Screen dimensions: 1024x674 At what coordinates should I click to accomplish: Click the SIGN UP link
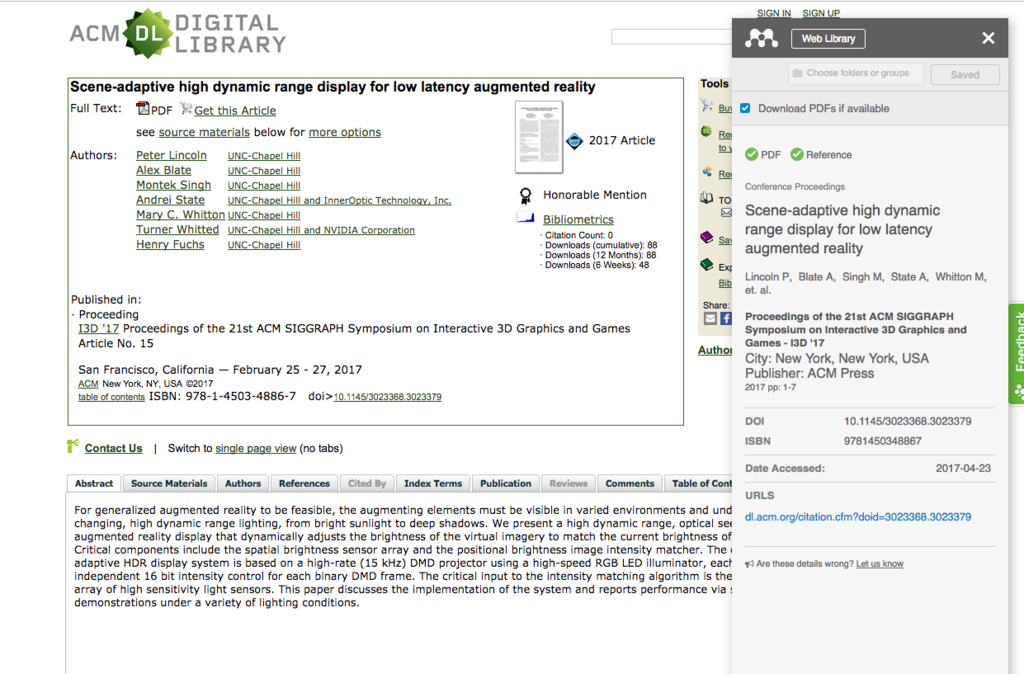821,13
